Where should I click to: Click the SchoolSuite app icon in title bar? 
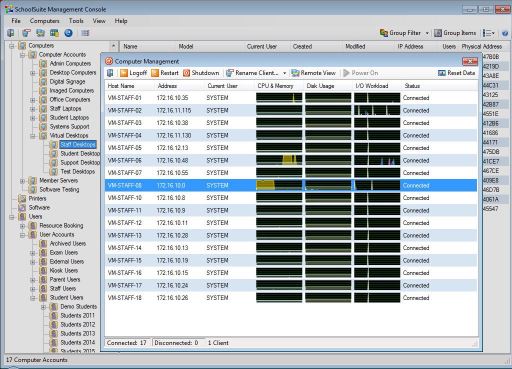coord(9,9)
